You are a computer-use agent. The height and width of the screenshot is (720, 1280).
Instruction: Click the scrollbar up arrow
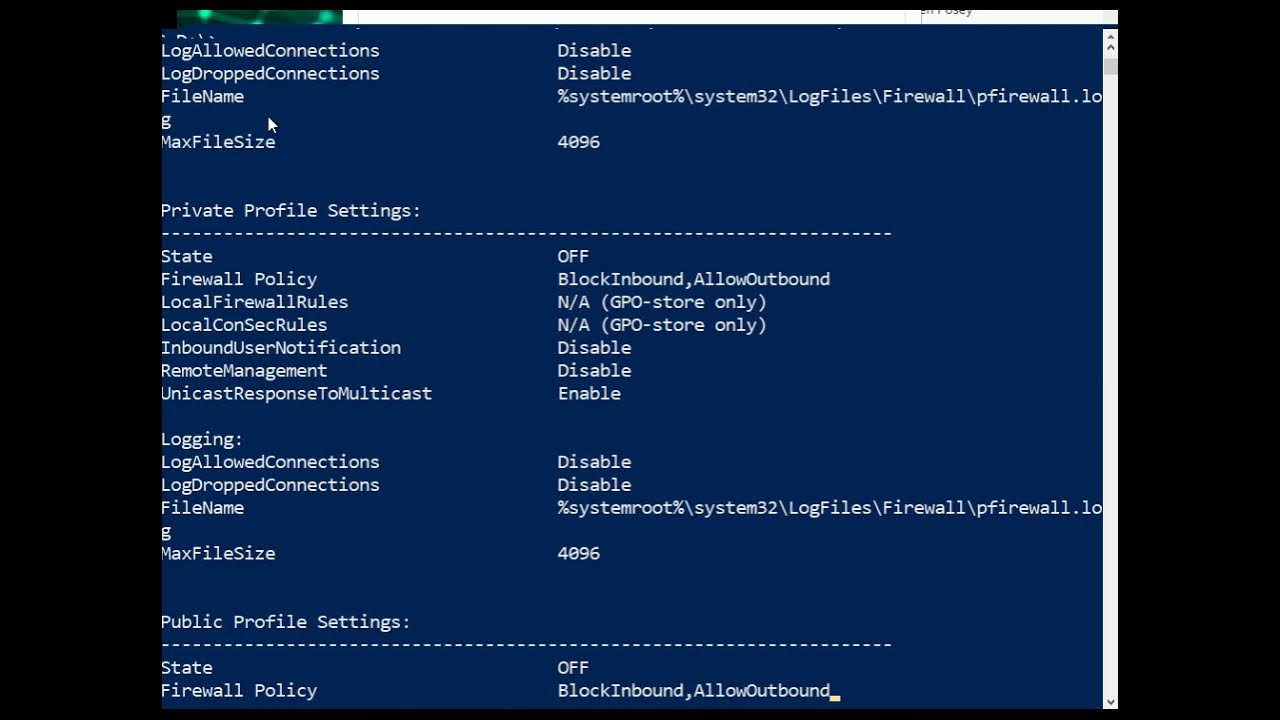1110,42
